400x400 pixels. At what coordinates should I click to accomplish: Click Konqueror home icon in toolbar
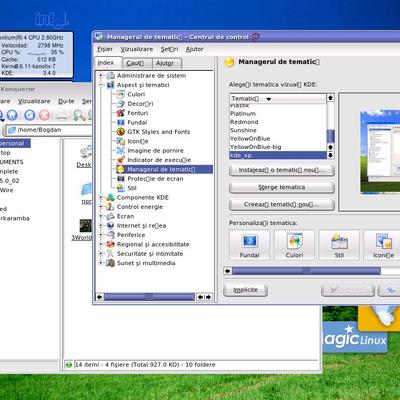coord(12,115)
